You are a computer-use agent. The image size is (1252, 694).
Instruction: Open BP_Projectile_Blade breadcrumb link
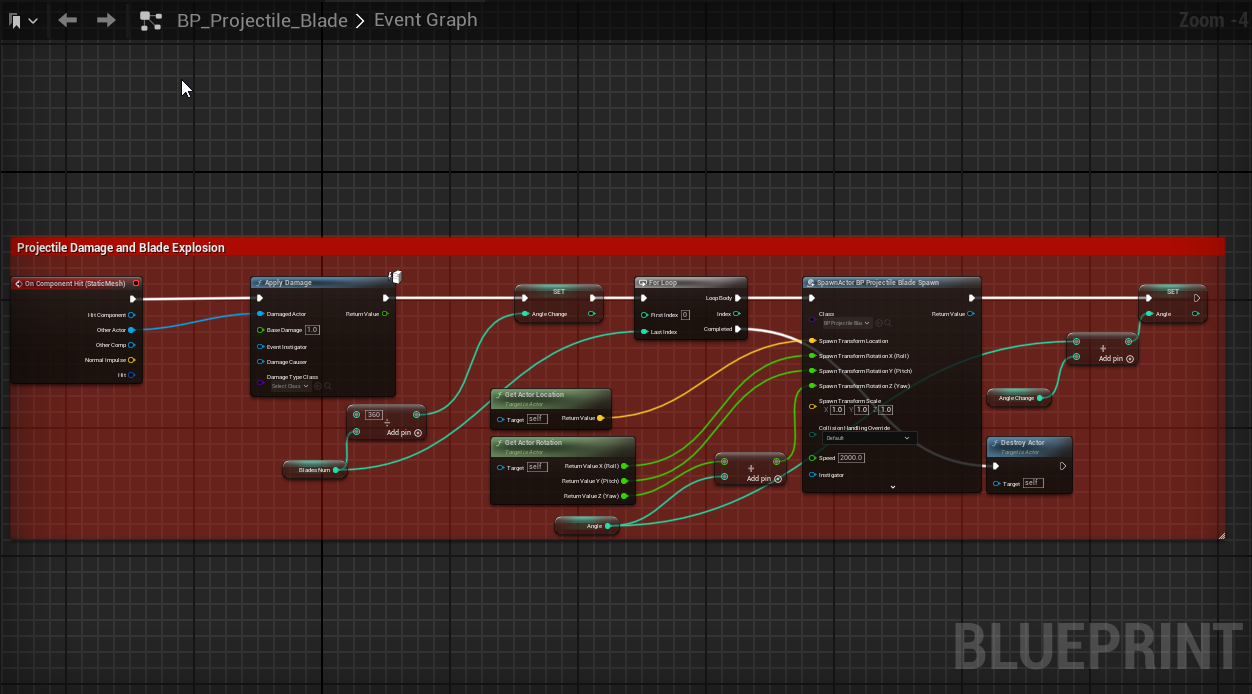click(262, 20)
